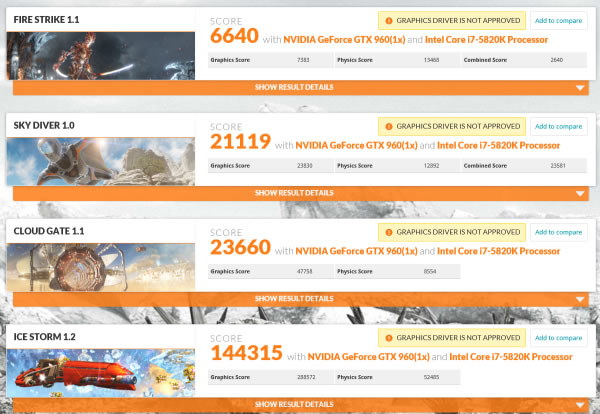Click the ICE STORM 1.2 title
The image size is (600, 414).
pyautogui.click(x=44, y=337)
